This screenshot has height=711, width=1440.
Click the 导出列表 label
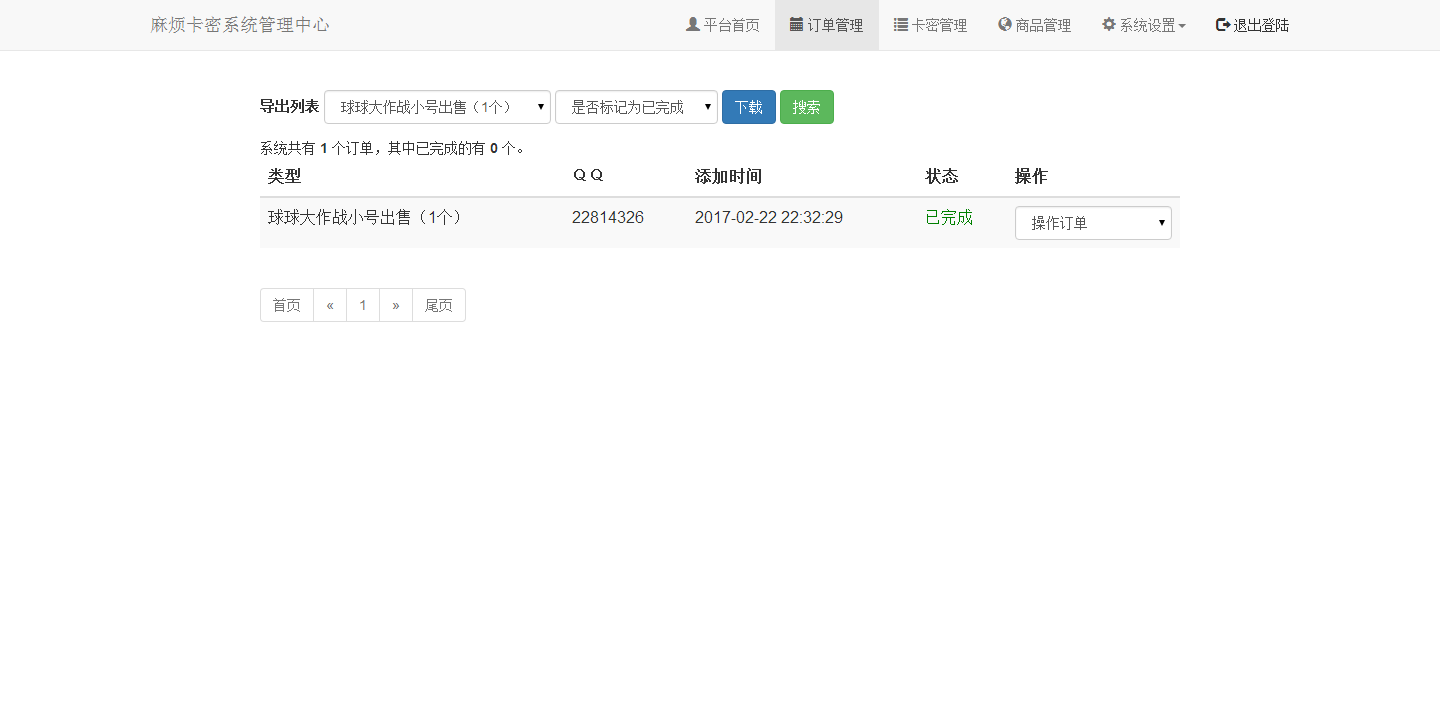pos(289,107)
